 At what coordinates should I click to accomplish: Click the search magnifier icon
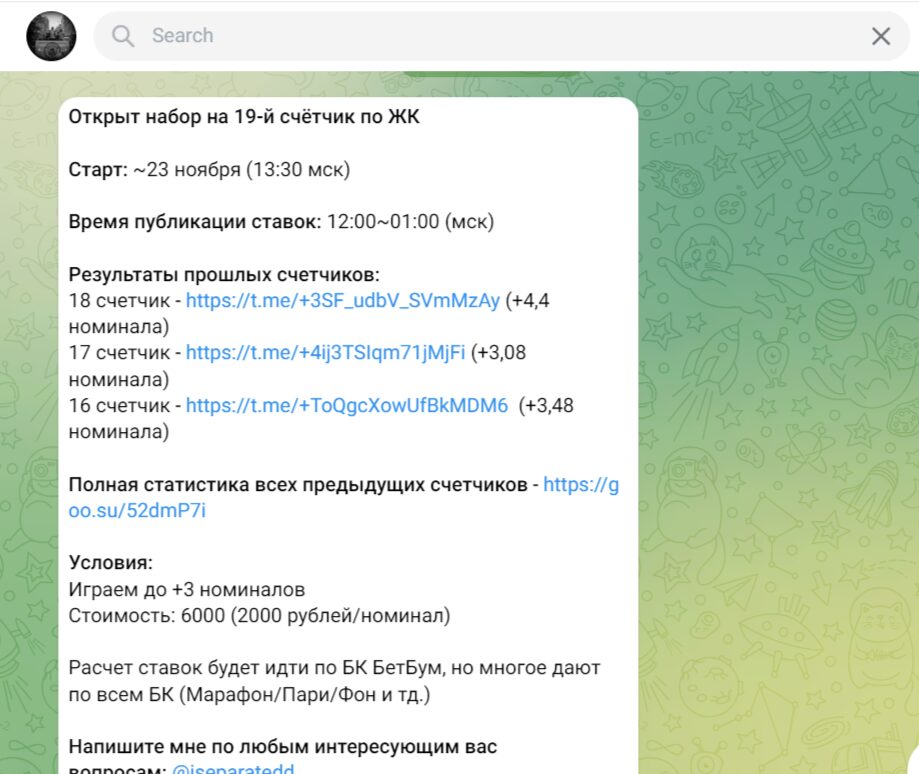123,36
